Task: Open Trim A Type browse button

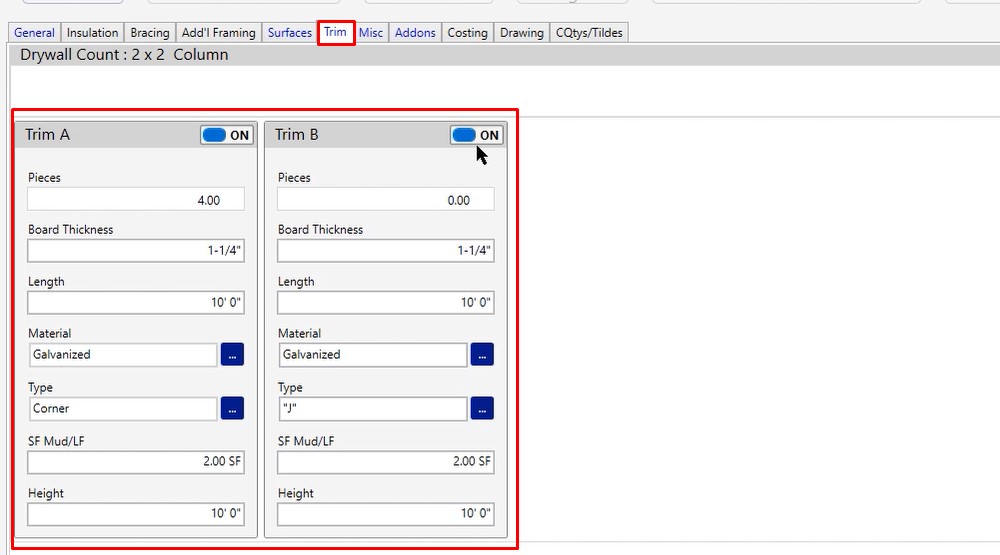Action: click(232, 408)
